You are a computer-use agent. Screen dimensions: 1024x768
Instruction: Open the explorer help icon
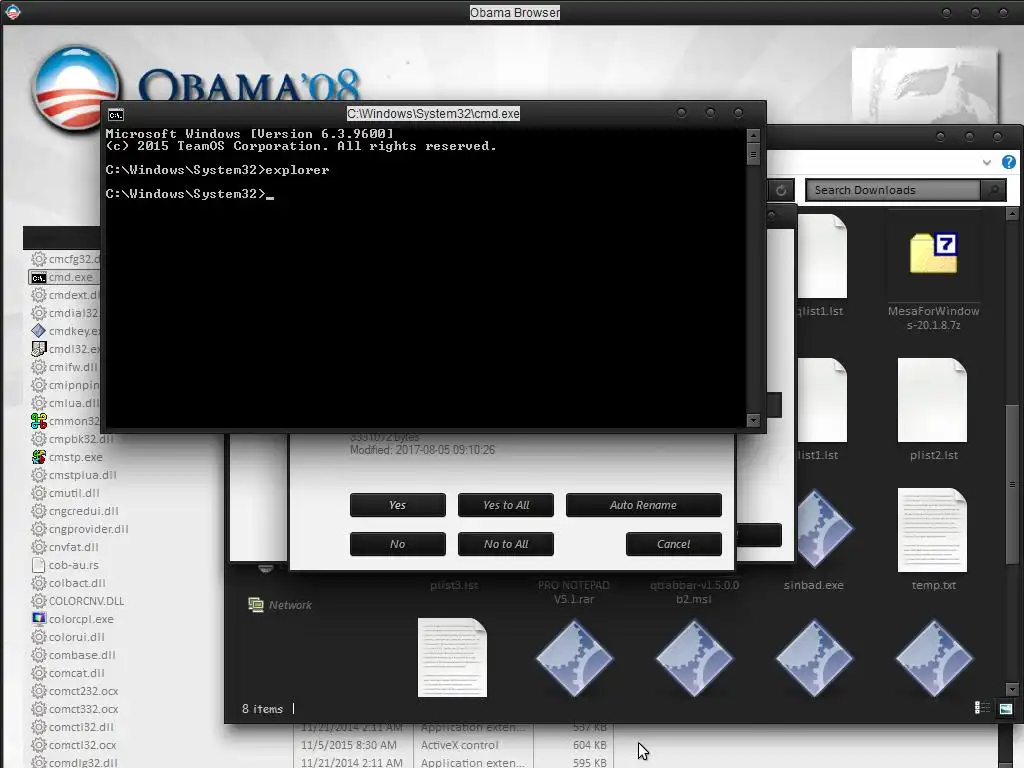pyautogui.click(x=1009, y=162)
